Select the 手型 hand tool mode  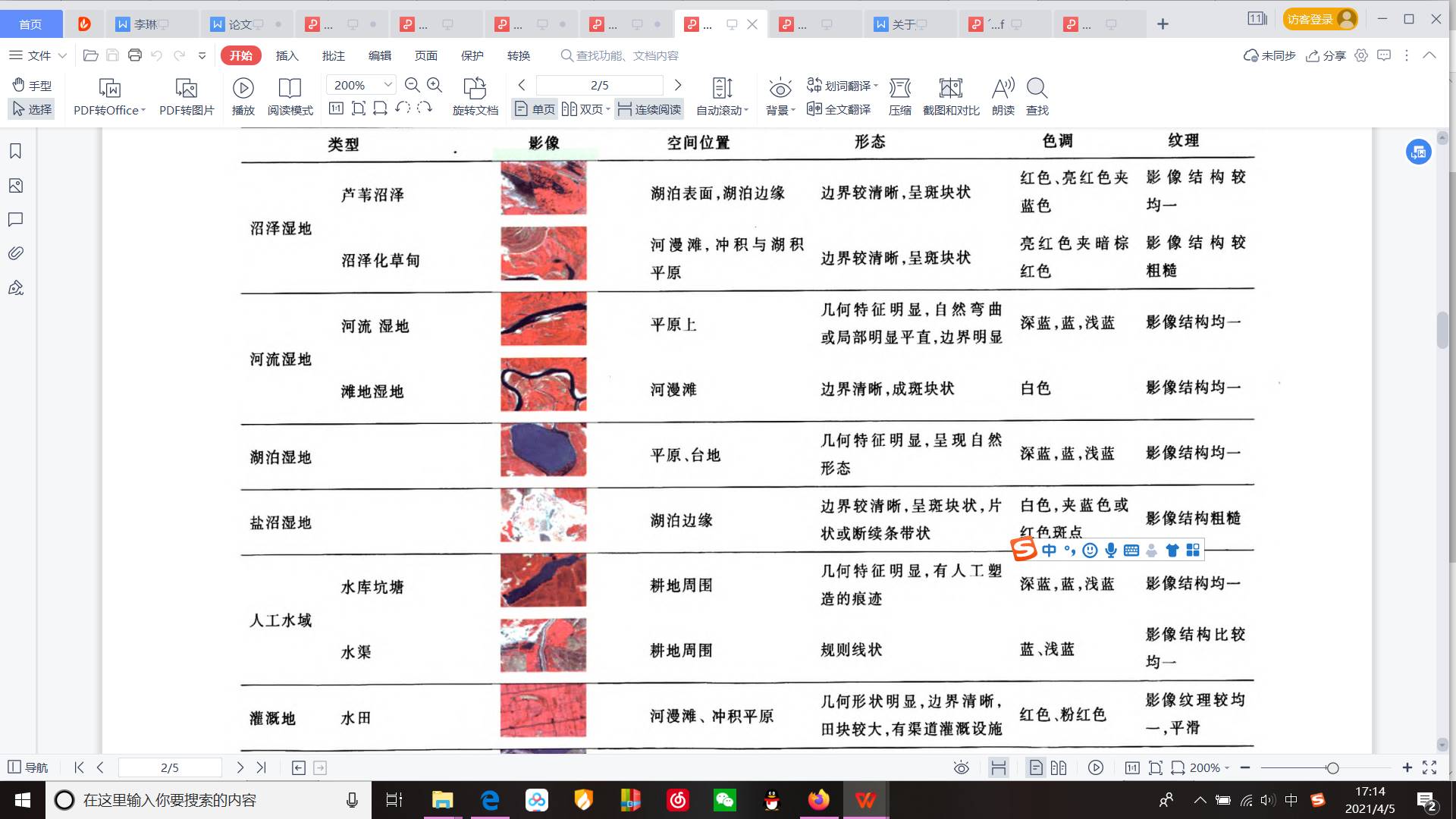point(32,85)
